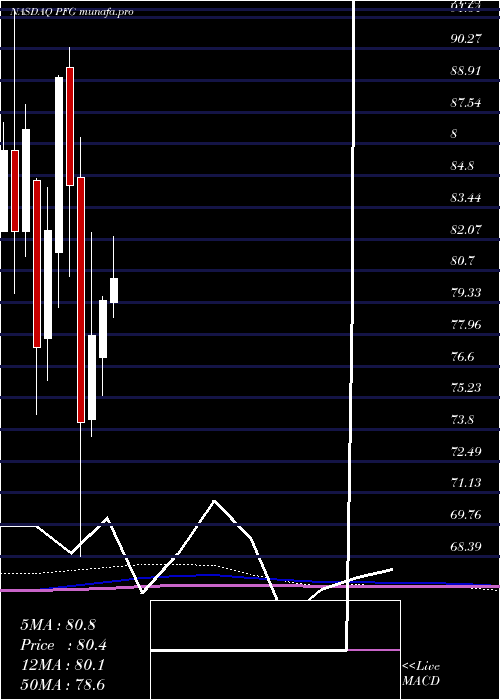Click the NASDAQ PFG munafa.pro title text

point(72,12)
